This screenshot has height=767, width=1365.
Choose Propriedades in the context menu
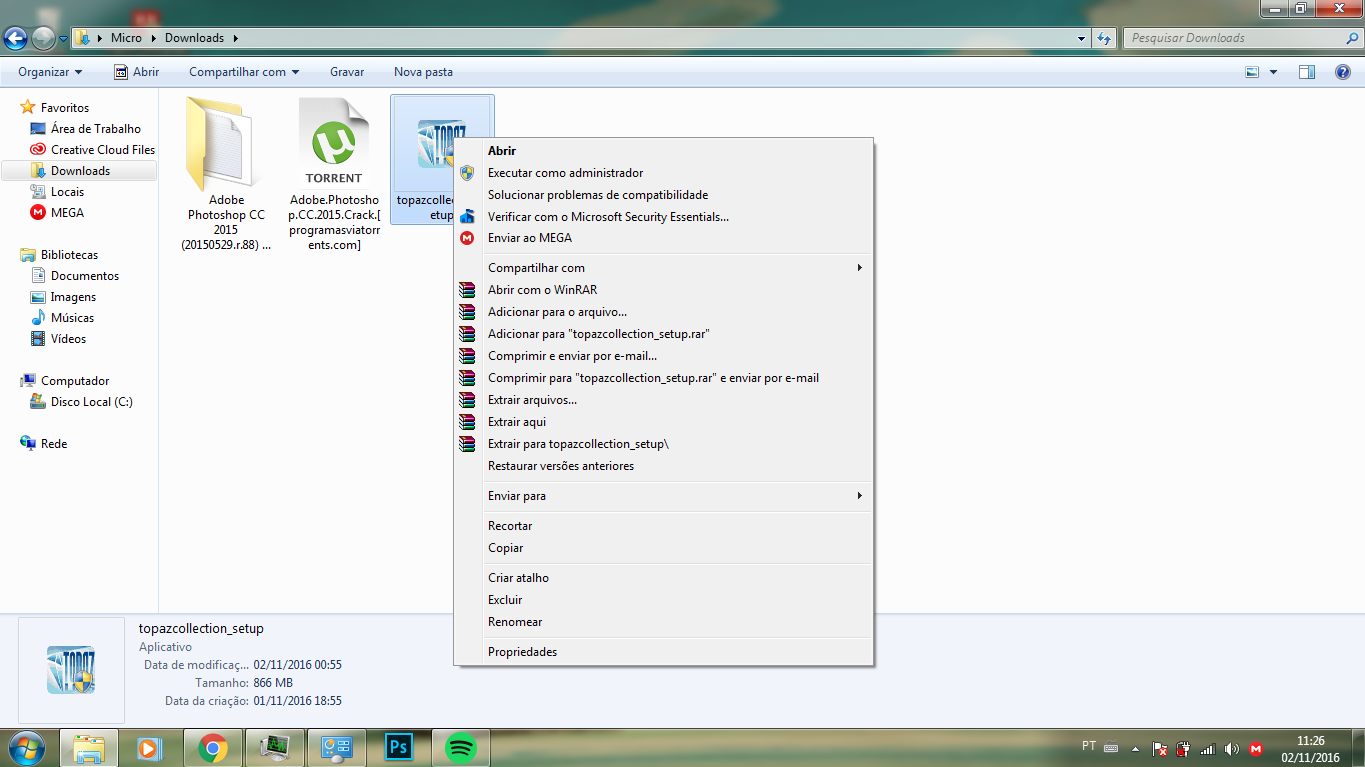click(x=664, y=652)
